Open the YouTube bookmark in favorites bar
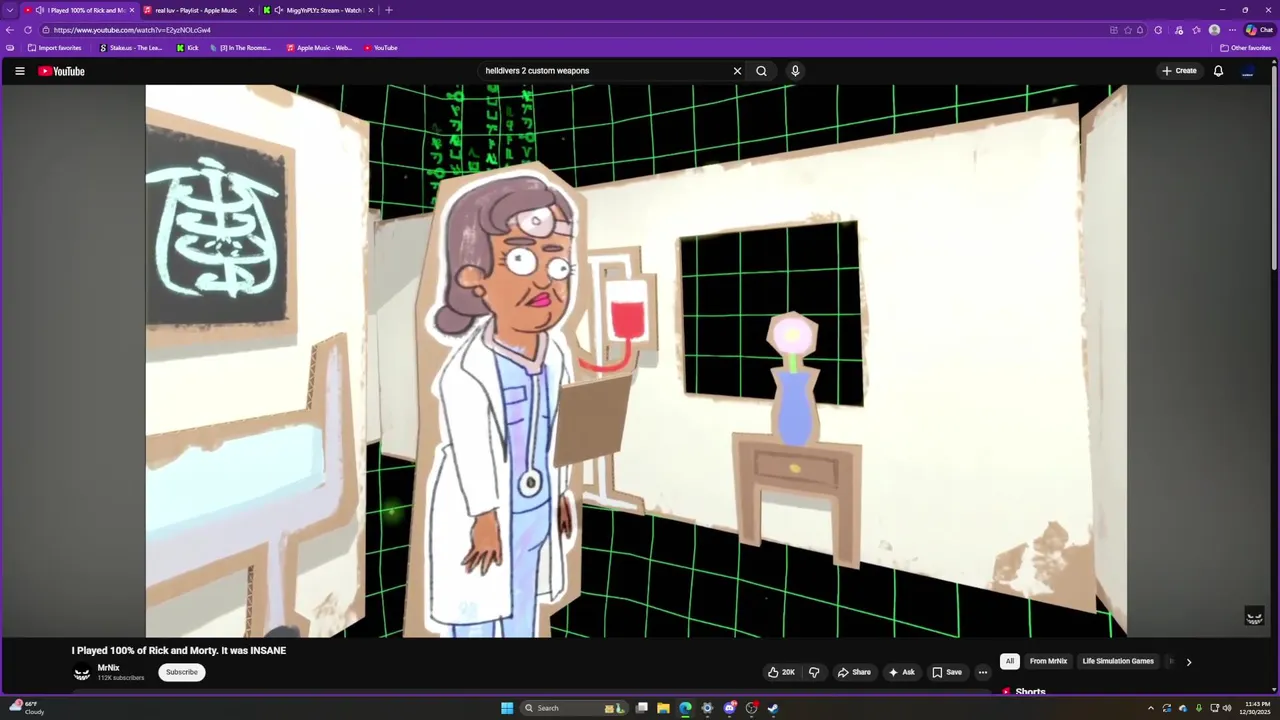The height and width of the screenshot is (720, 1280). click(x=381, y=48)
